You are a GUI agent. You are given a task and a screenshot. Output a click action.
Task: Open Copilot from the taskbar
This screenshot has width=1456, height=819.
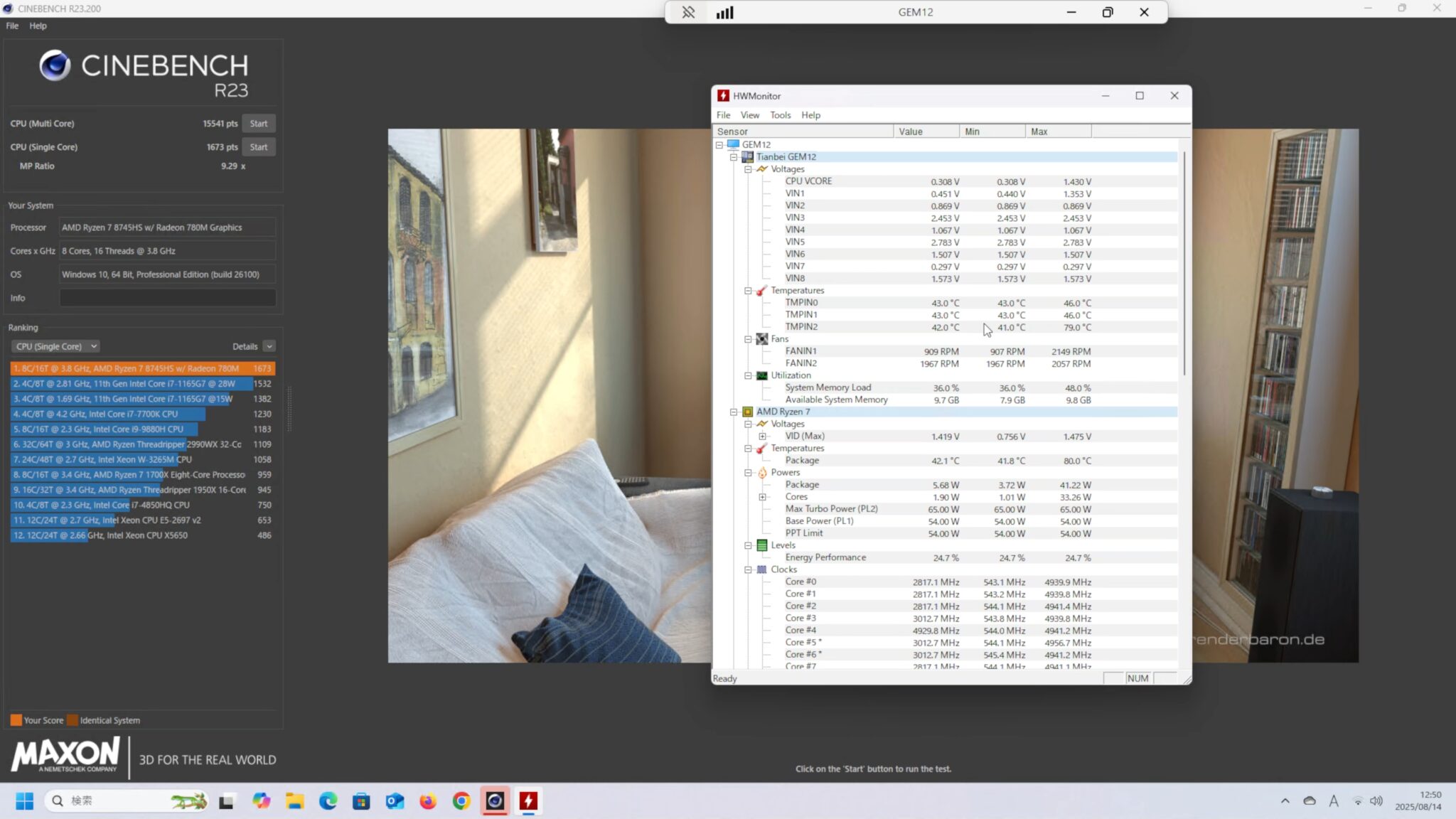(x=261, y=801)
